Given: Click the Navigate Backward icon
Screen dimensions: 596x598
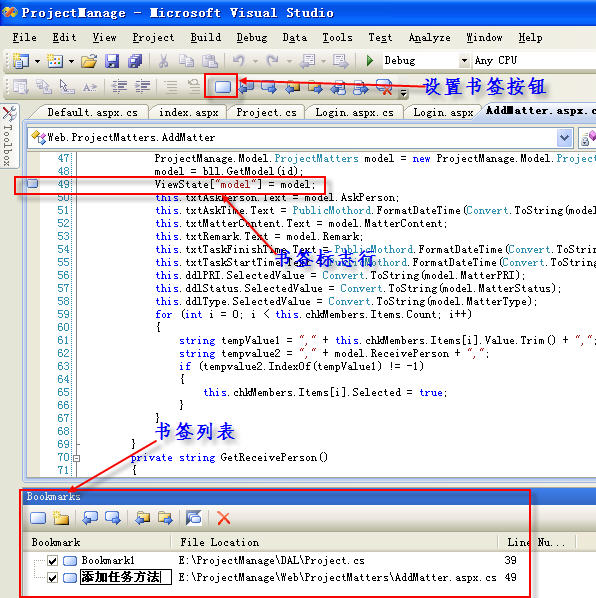Looking at the screenshot, I should coord(308,61).
